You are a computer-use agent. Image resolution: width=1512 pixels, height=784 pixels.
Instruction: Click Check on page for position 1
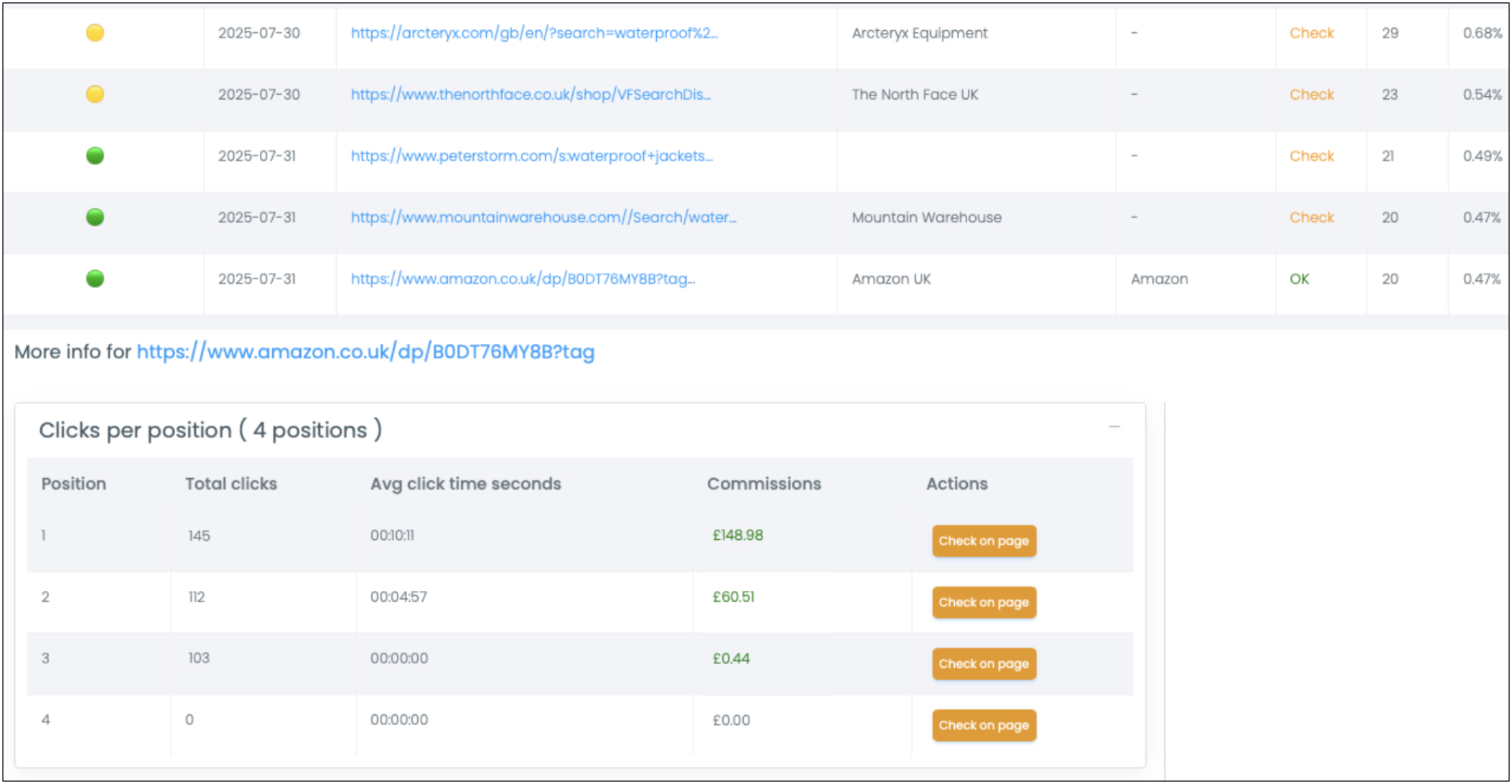pyautogui.click(x=984, y=541)
